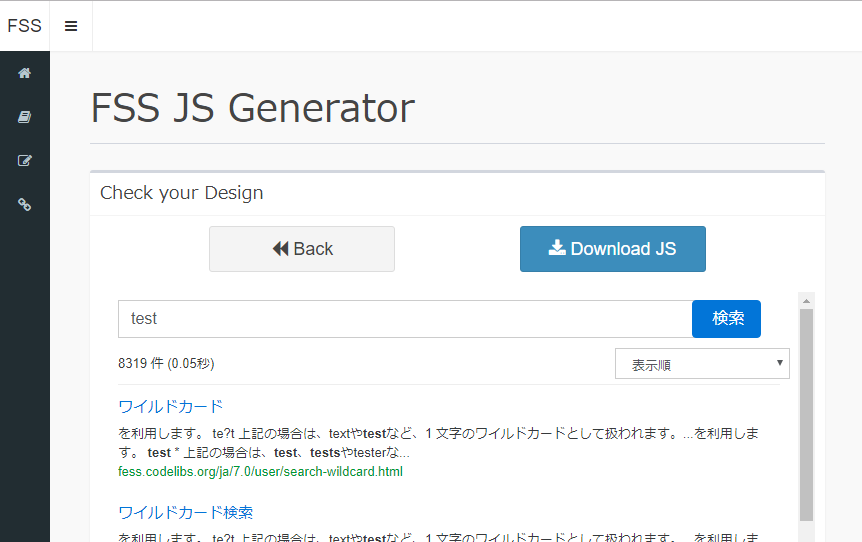Click the "Check your Design" panel header
The image size is (862, 542).
pyautogui.click(x=182, y=193)
